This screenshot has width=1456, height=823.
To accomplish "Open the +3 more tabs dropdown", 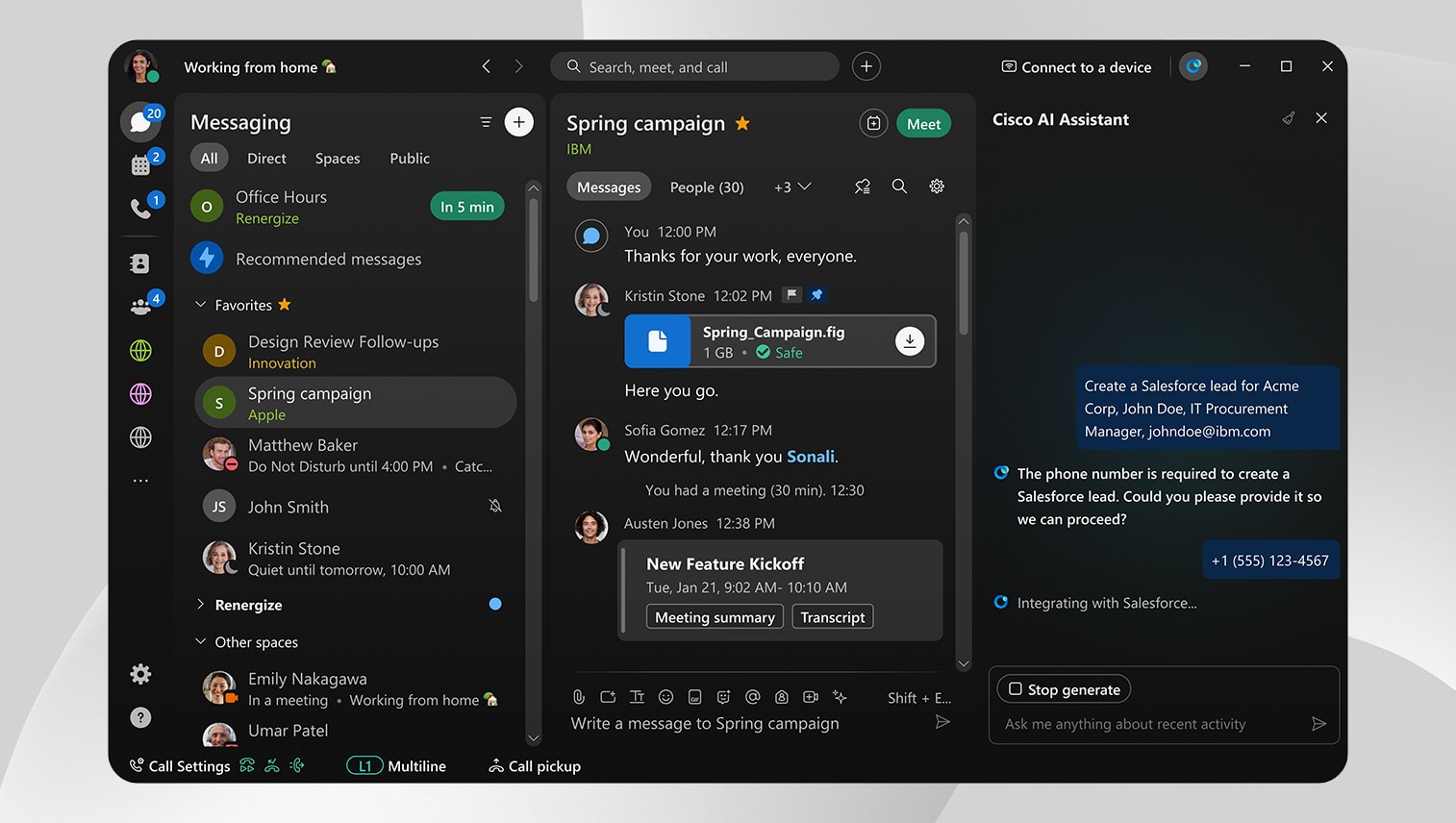I will (x=792, y=187).
